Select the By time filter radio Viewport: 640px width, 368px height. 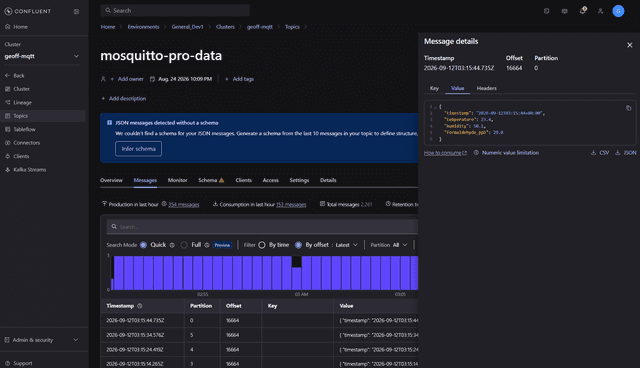point(262,245)
